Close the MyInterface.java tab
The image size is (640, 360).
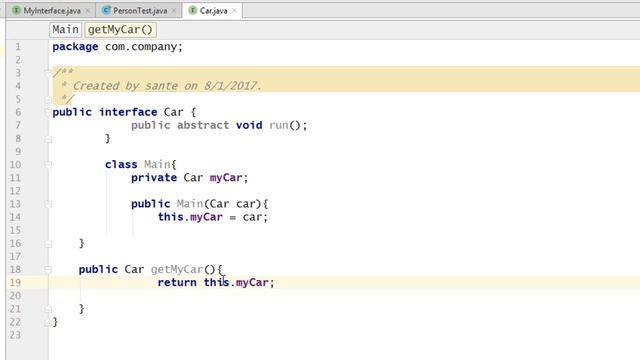(x=87, y=11)
